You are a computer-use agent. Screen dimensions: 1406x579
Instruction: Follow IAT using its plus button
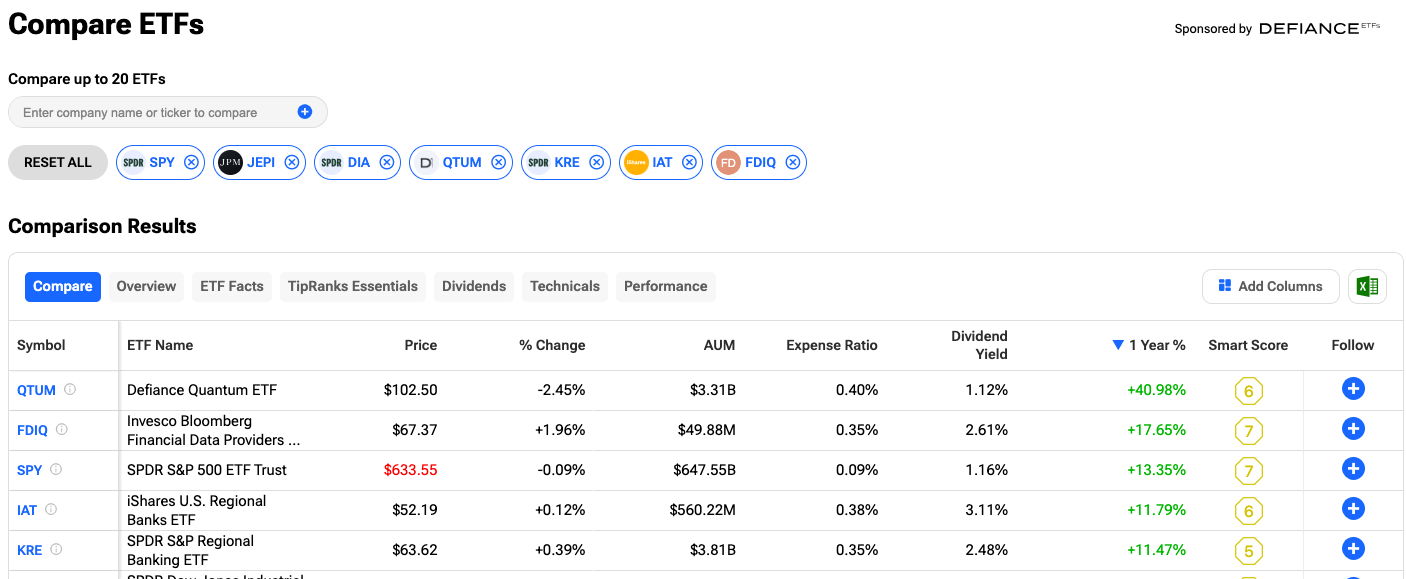[1353, 508]
